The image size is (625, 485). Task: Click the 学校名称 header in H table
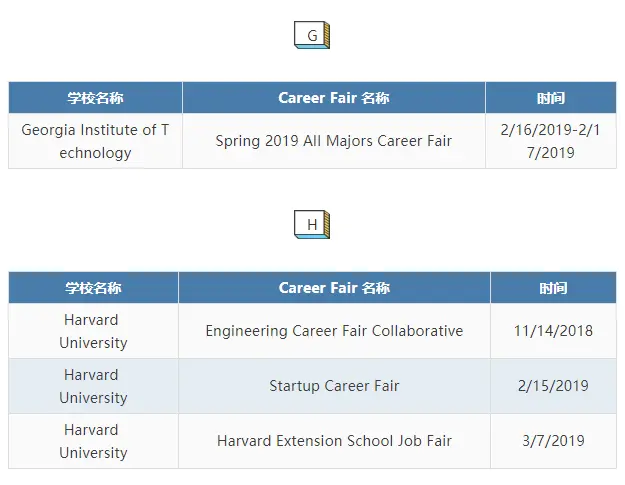[x=93, y=288]
